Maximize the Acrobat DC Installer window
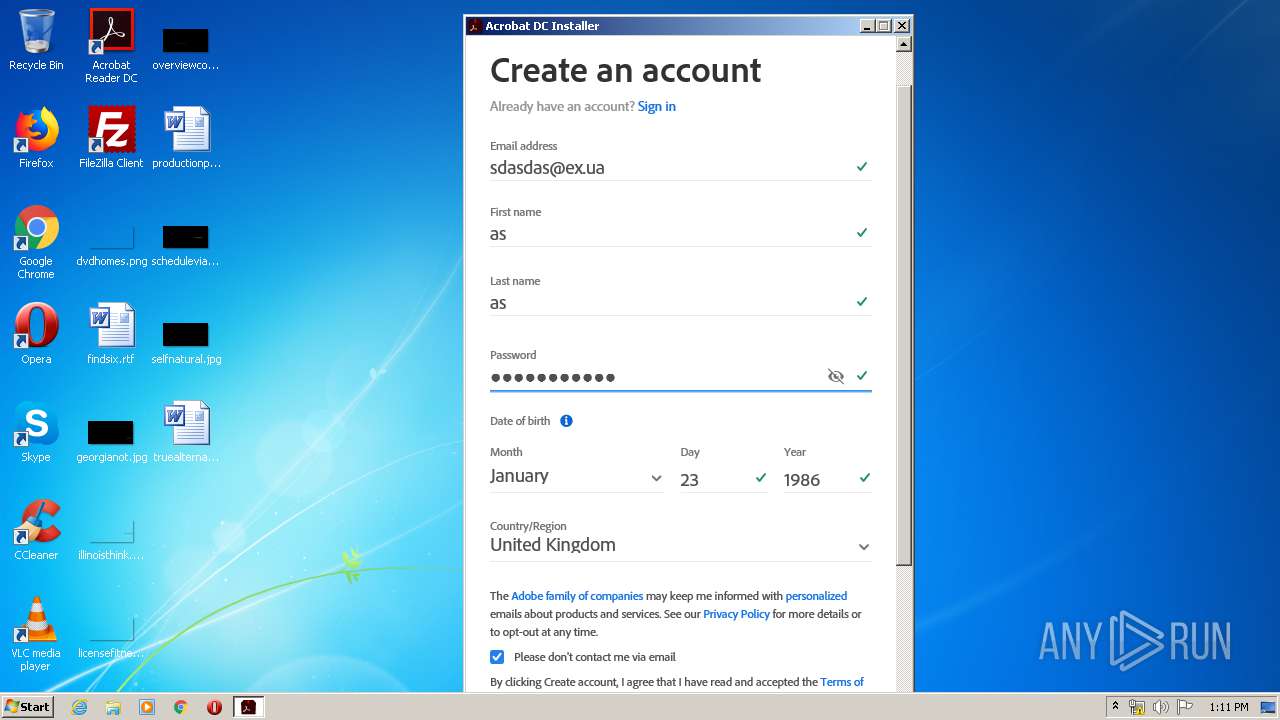 pyautogui.click(x=884, y=26)
